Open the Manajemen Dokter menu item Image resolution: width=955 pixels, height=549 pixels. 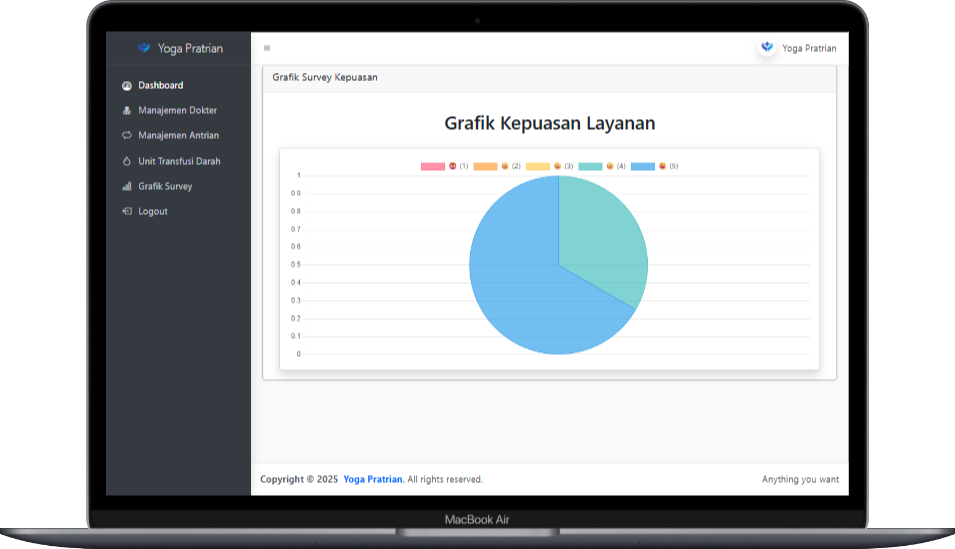(x=177, y=111)
